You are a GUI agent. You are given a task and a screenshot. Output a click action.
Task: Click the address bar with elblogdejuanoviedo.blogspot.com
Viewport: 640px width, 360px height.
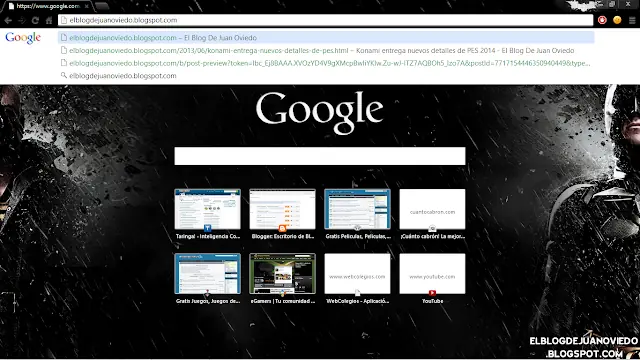(x=325, y=20)
